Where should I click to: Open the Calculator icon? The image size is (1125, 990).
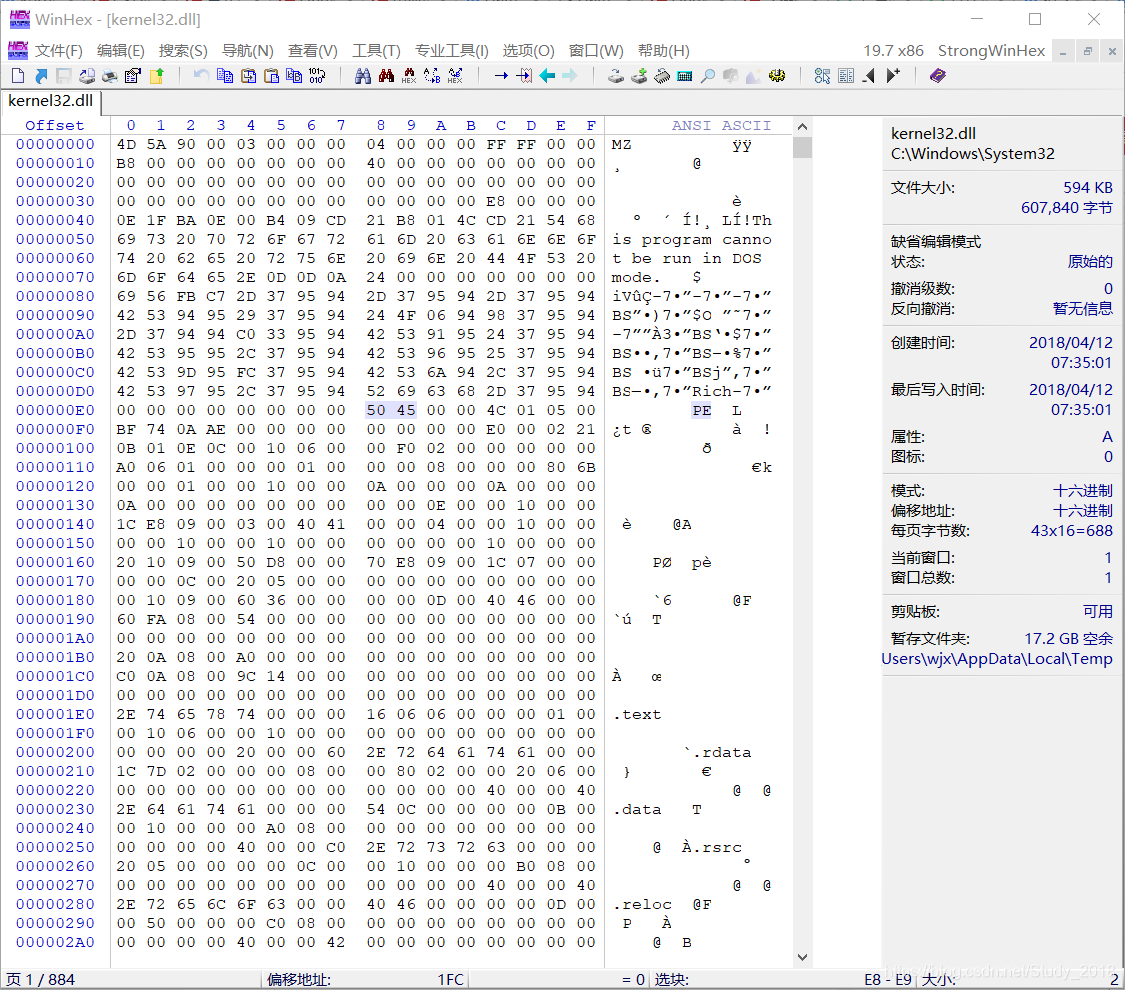[x=684, y=75]
